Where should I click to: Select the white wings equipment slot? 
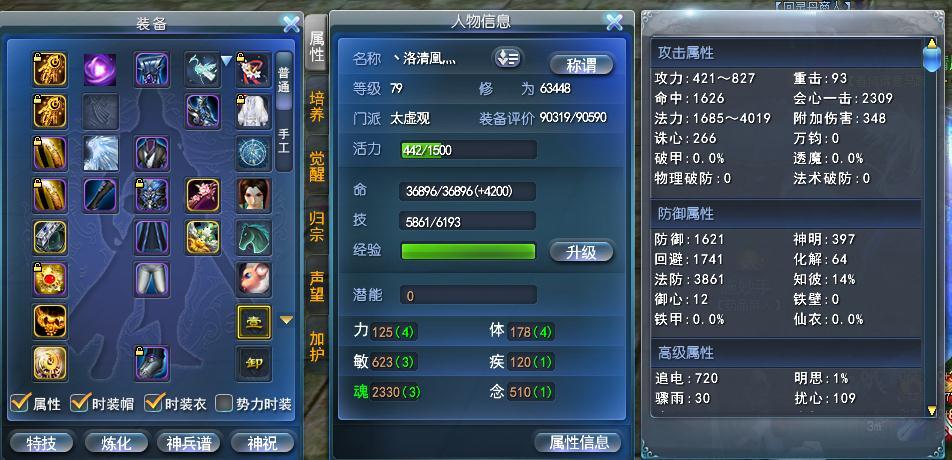click(x=100, y=153)
